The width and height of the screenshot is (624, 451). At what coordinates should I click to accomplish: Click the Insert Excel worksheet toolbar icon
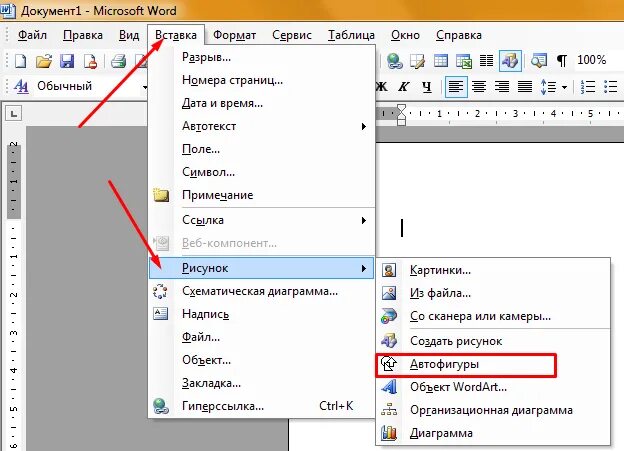point(464,61)
